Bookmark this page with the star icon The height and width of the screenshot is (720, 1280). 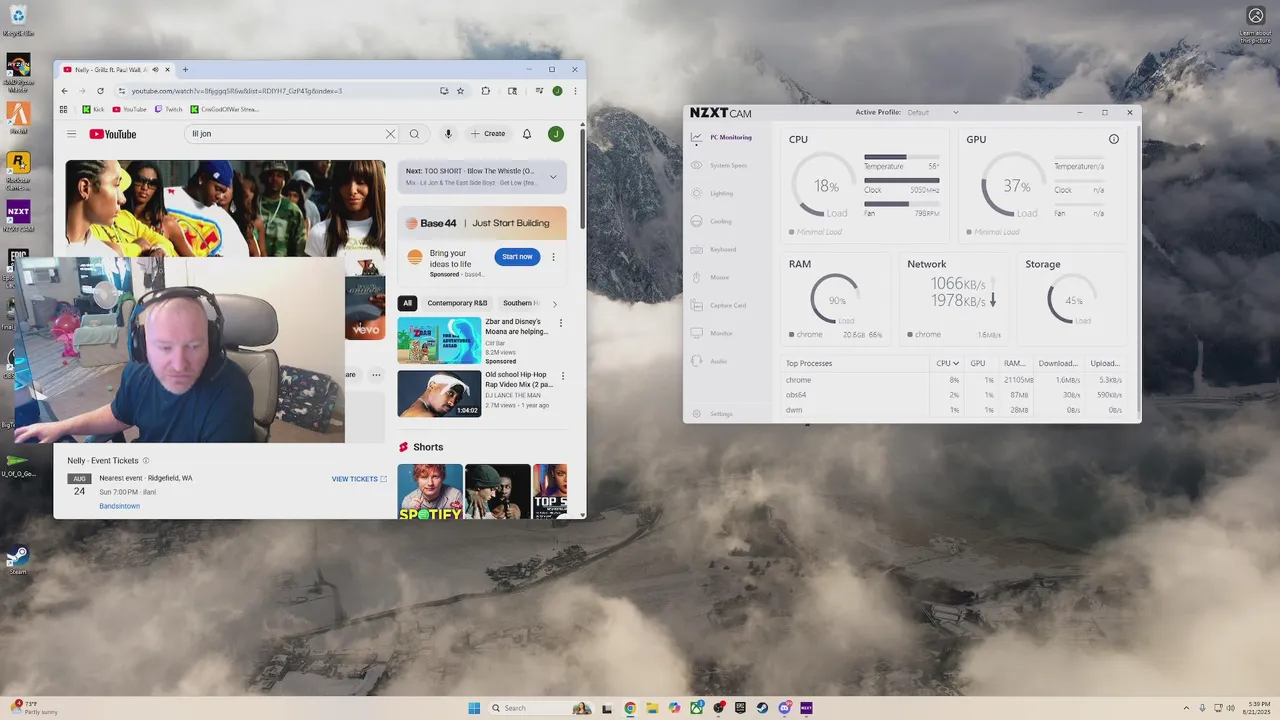(460, 91)
